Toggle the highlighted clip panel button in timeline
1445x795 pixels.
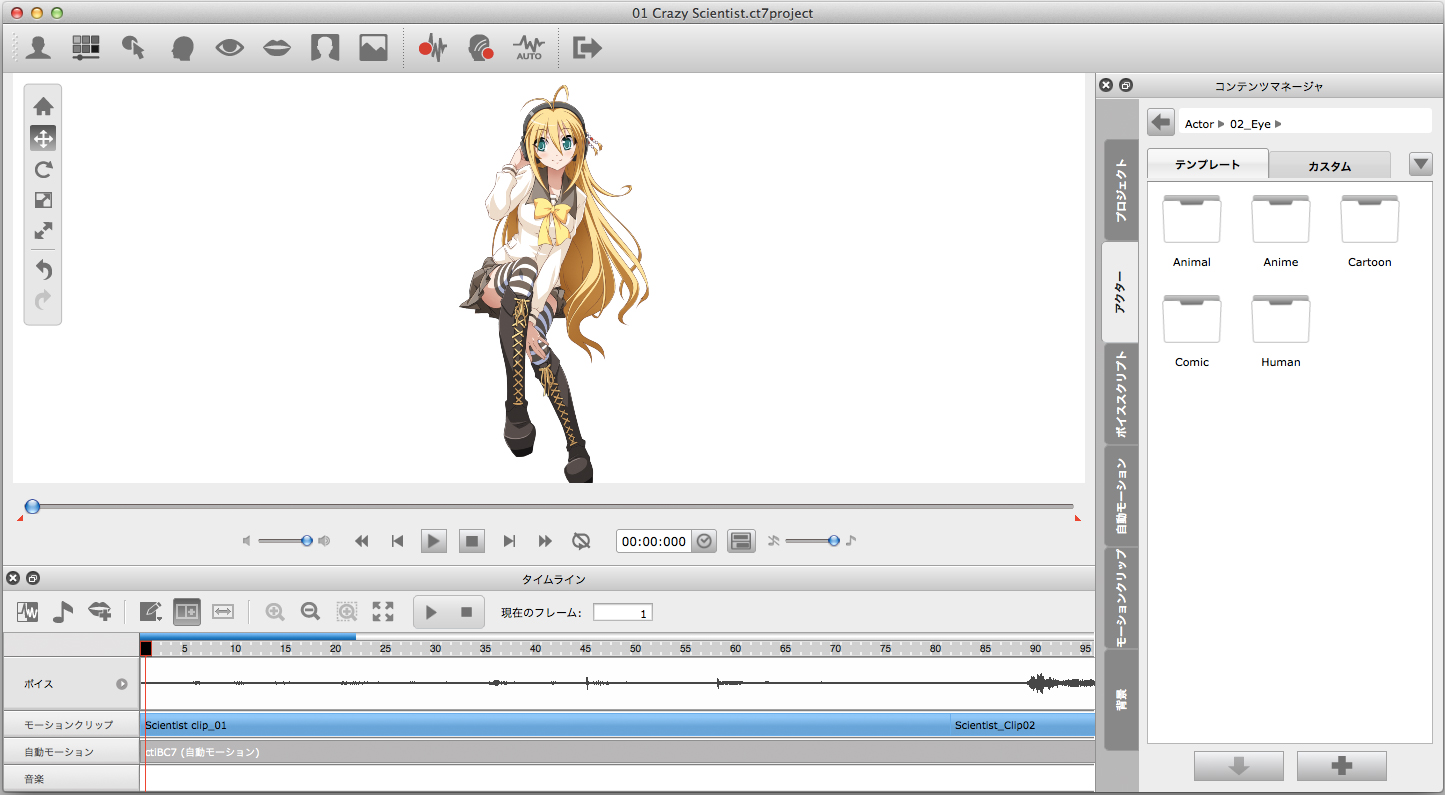[187, 611]
